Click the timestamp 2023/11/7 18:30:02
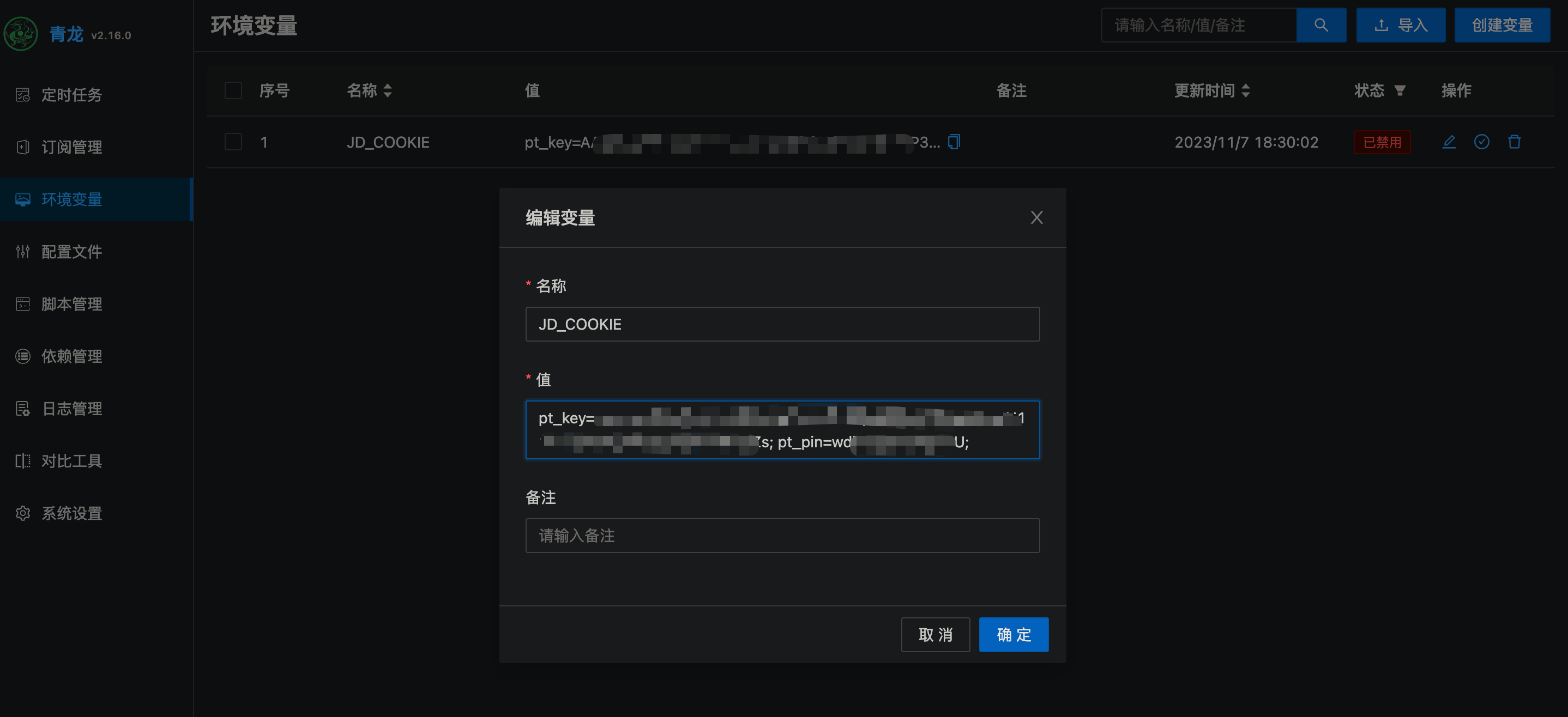The width and height of the screenshot is (1568, 717). coord(1246,142)
